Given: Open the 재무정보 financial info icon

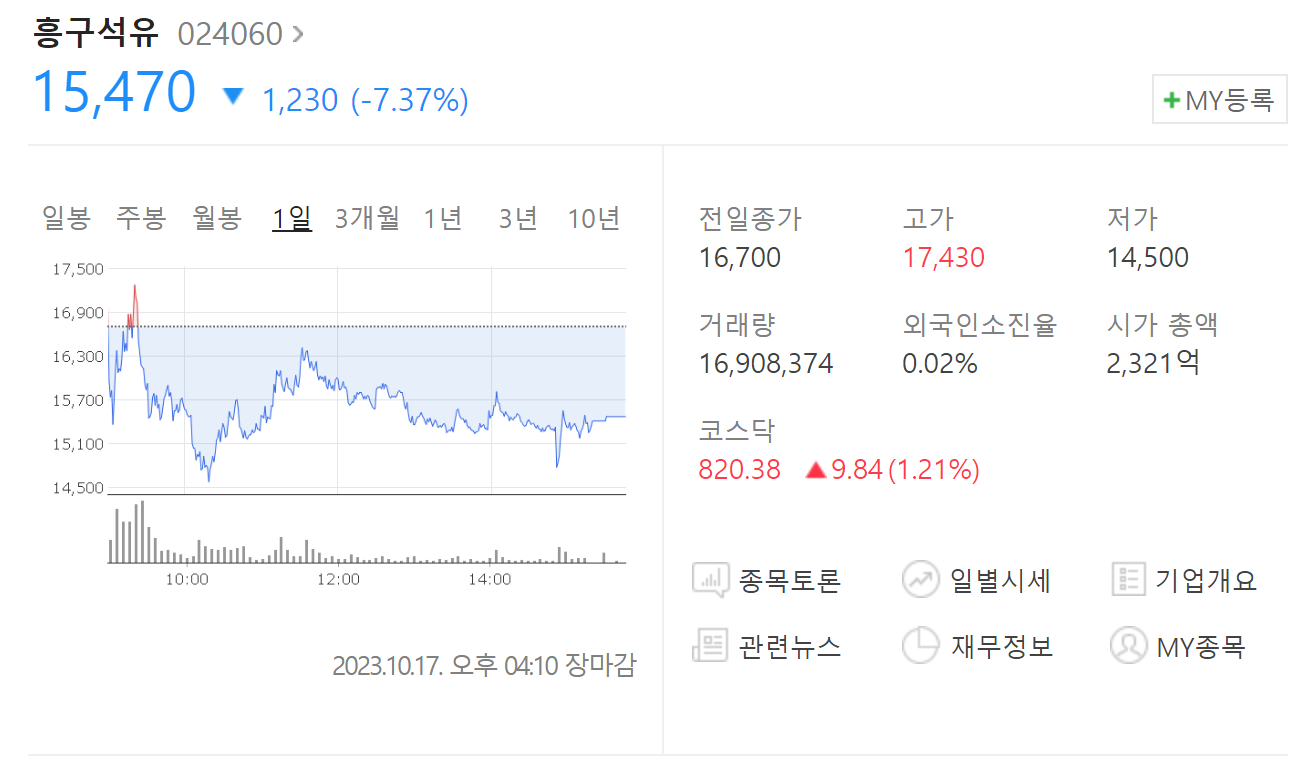Looking at the screenshot, I should tap(920, 645).
